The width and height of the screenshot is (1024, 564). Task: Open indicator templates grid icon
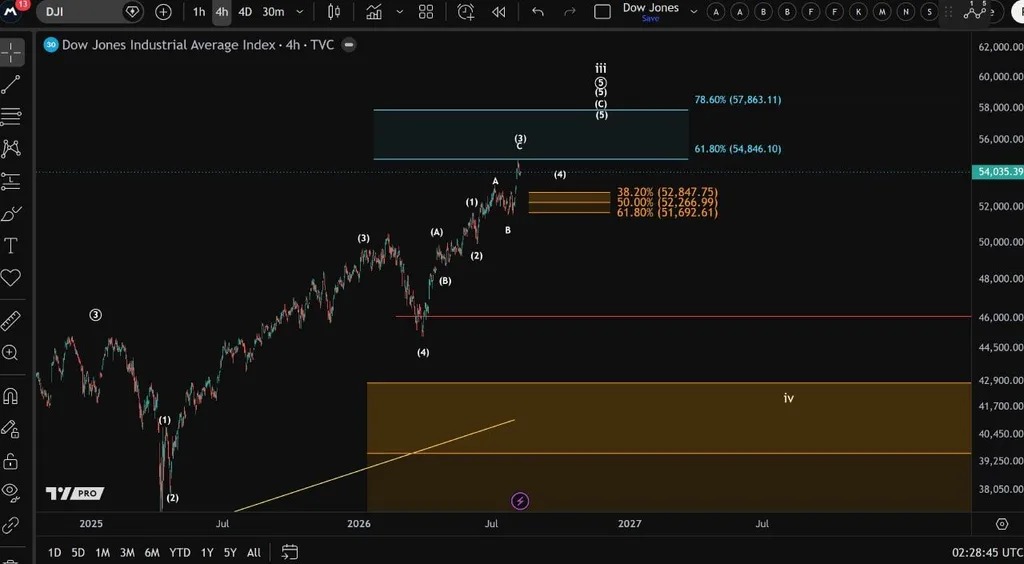pos(426,12)
